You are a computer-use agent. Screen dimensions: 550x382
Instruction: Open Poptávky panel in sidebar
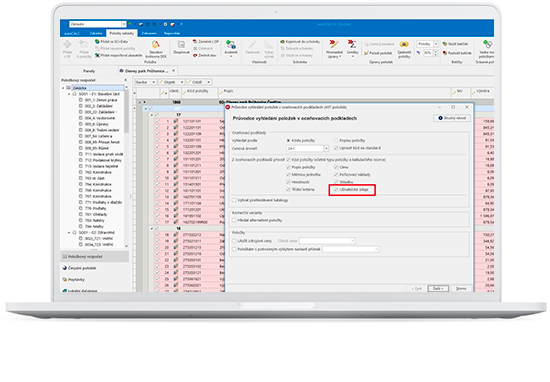(74, 280)
